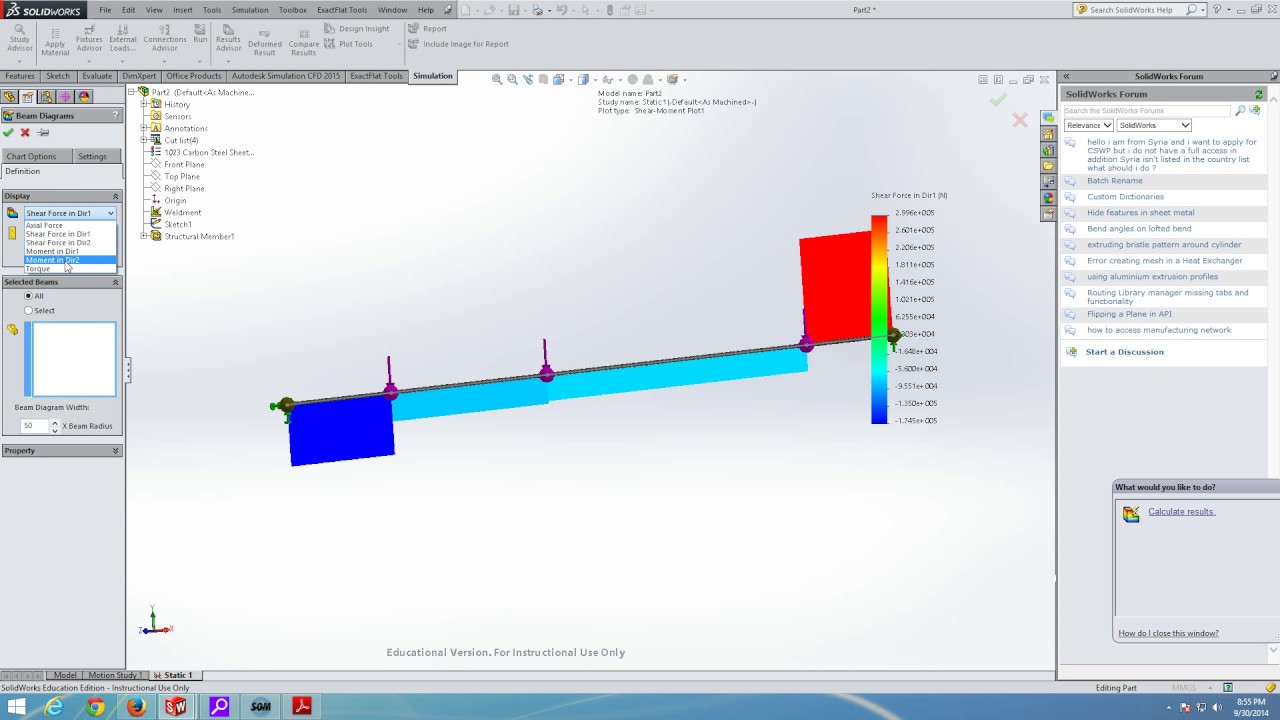Open the Study Advisor tool
The image size is (1280, 720).
[x=19, y=38]
